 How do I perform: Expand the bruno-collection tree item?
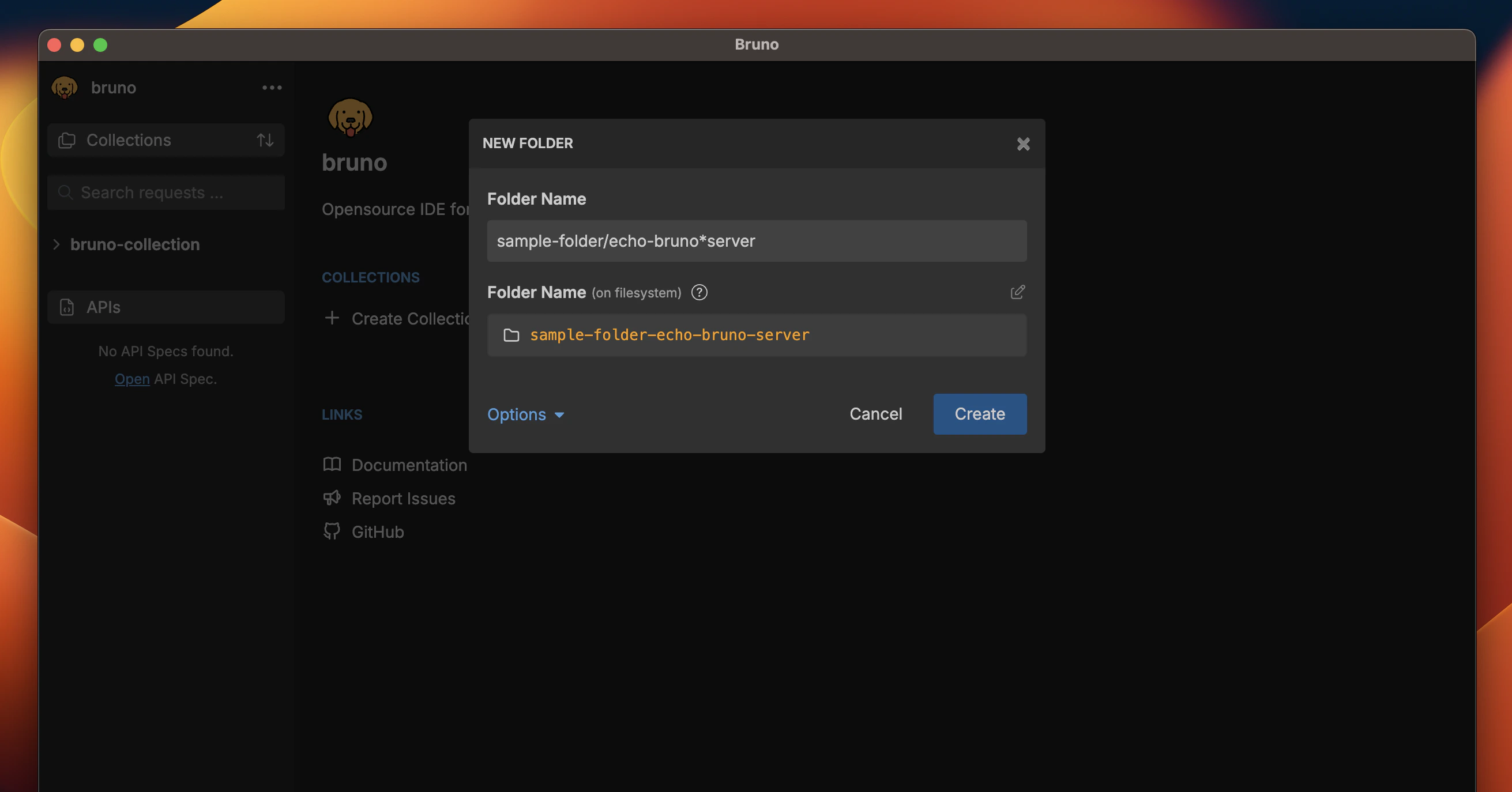pos(56,244)
